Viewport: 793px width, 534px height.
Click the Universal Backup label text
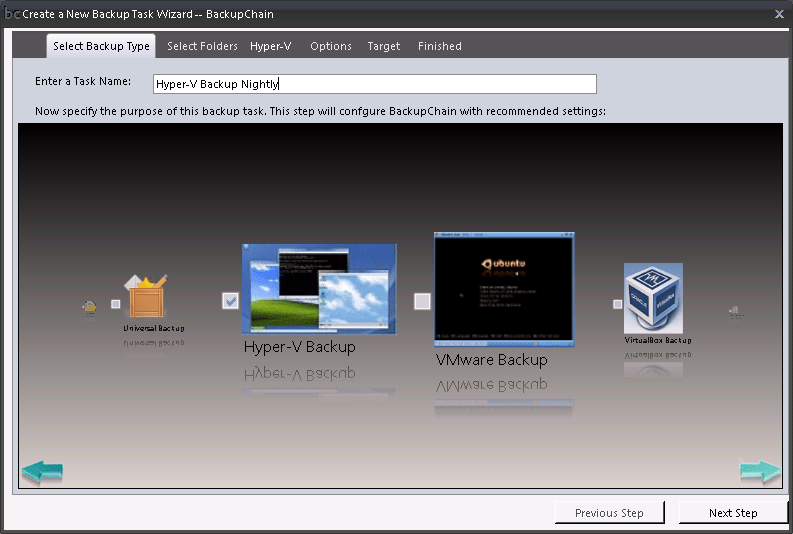pos(154,328)
